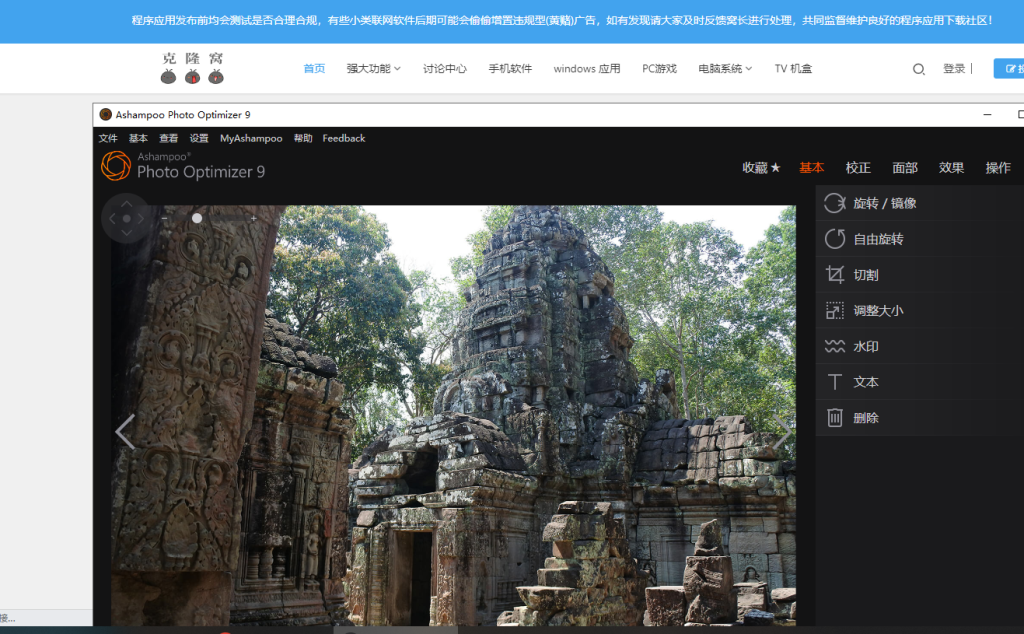The image size is (1024, 634).
Task: Click the zoom out minus button
Action: coord(165,218)
